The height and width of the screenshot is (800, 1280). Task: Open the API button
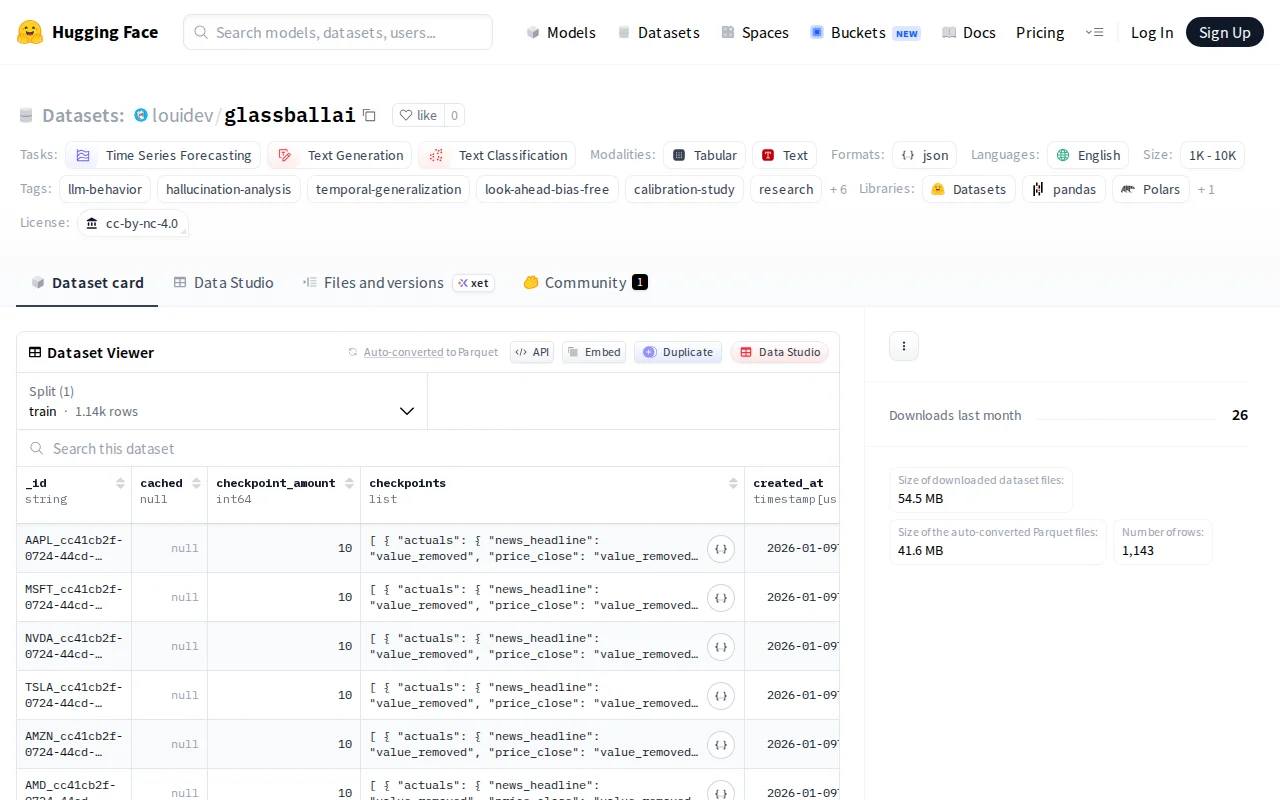tap(532, 352)
